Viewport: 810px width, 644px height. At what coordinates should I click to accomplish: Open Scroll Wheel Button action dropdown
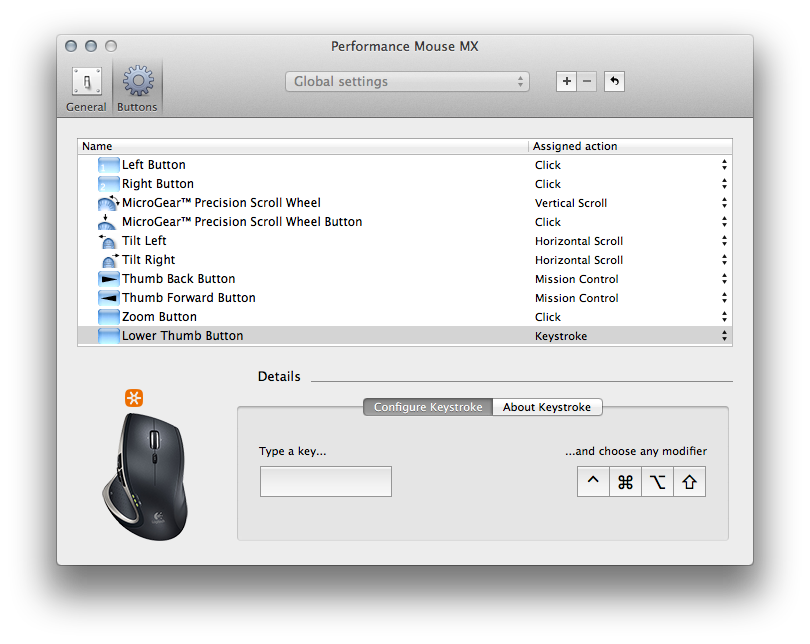coord(724,222)
